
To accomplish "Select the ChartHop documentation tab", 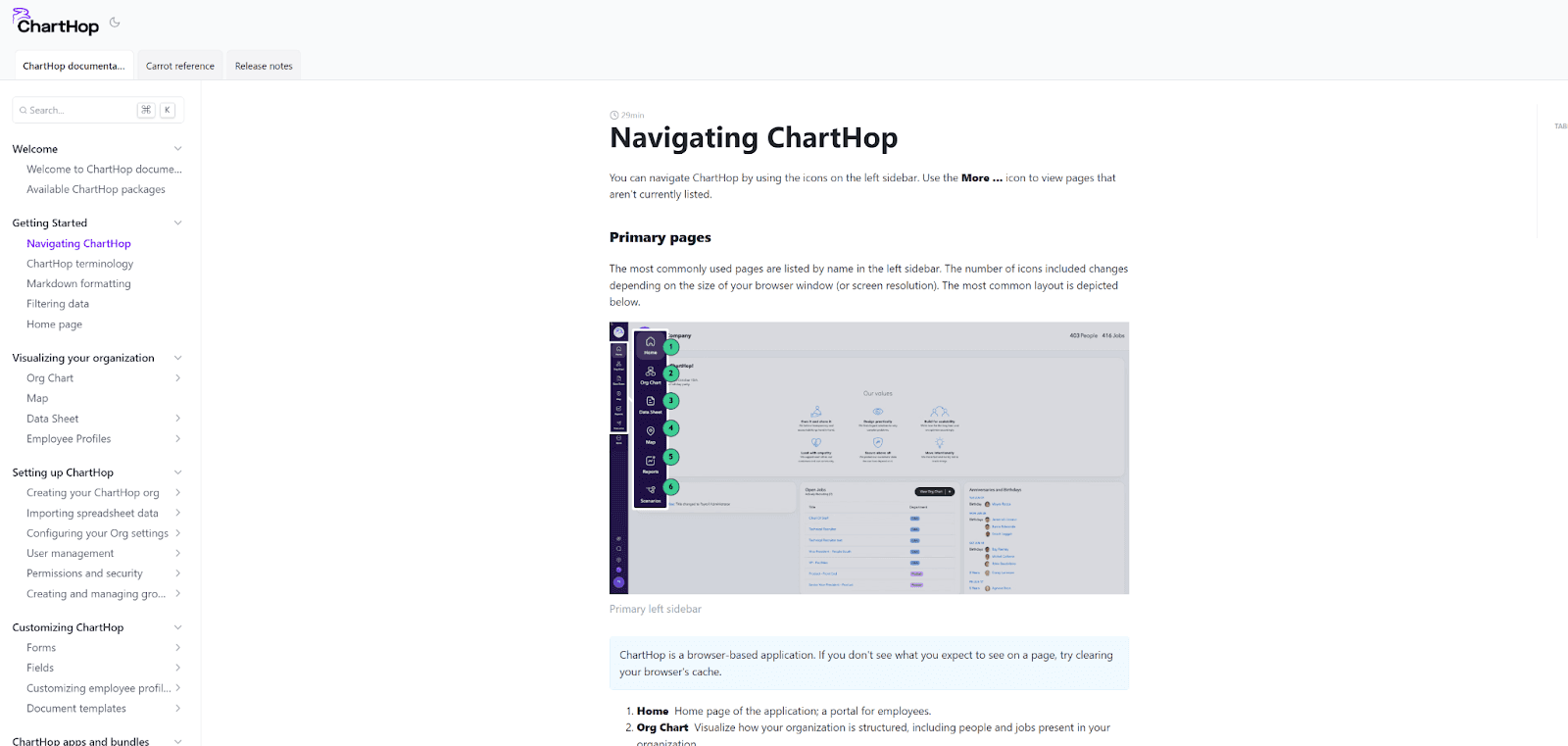I will click(x=73, y=66).
